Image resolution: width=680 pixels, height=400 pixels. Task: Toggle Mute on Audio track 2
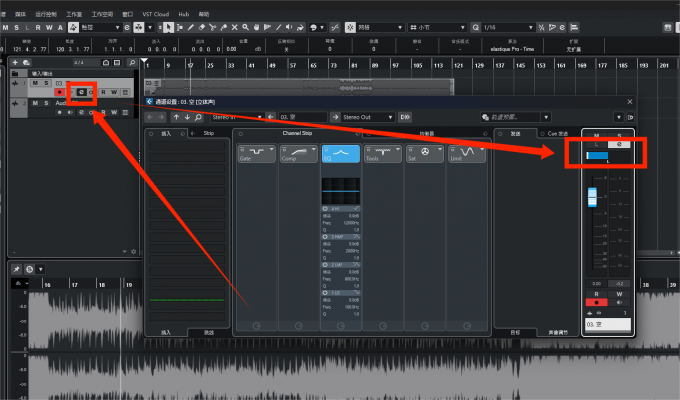(x=35, y=103)
